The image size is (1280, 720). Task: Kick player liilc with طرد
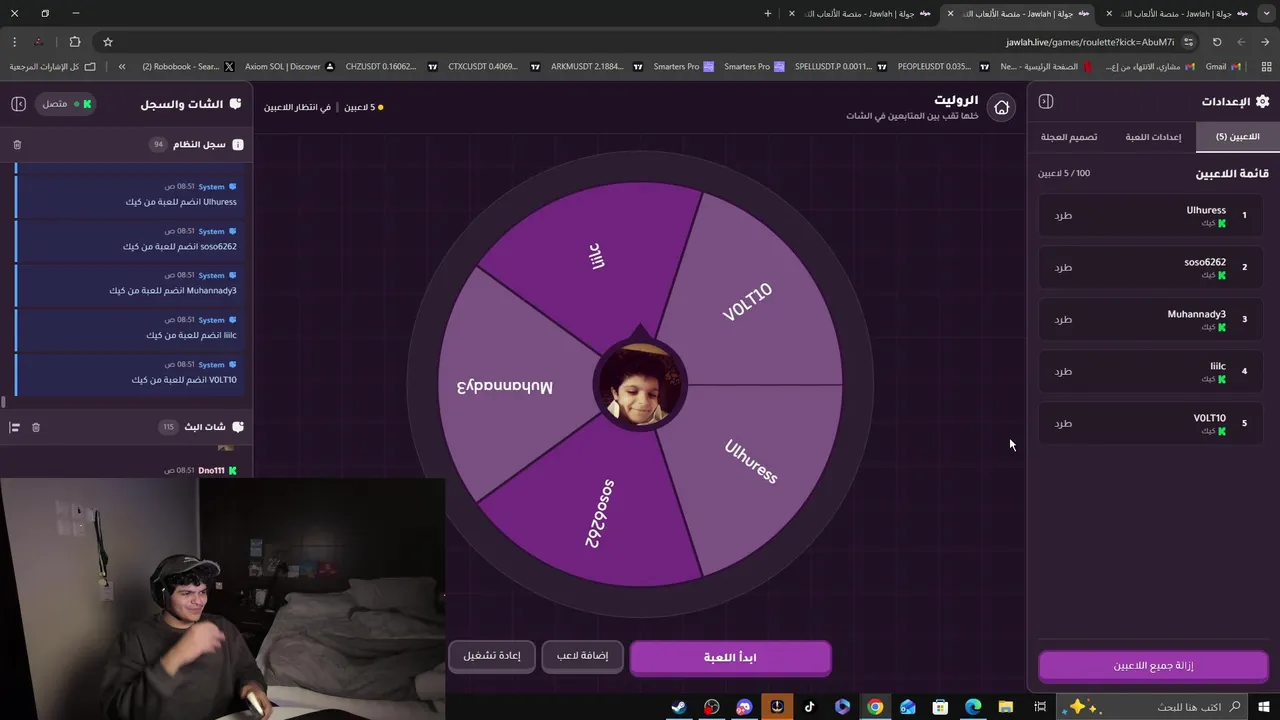point(1063,371)
